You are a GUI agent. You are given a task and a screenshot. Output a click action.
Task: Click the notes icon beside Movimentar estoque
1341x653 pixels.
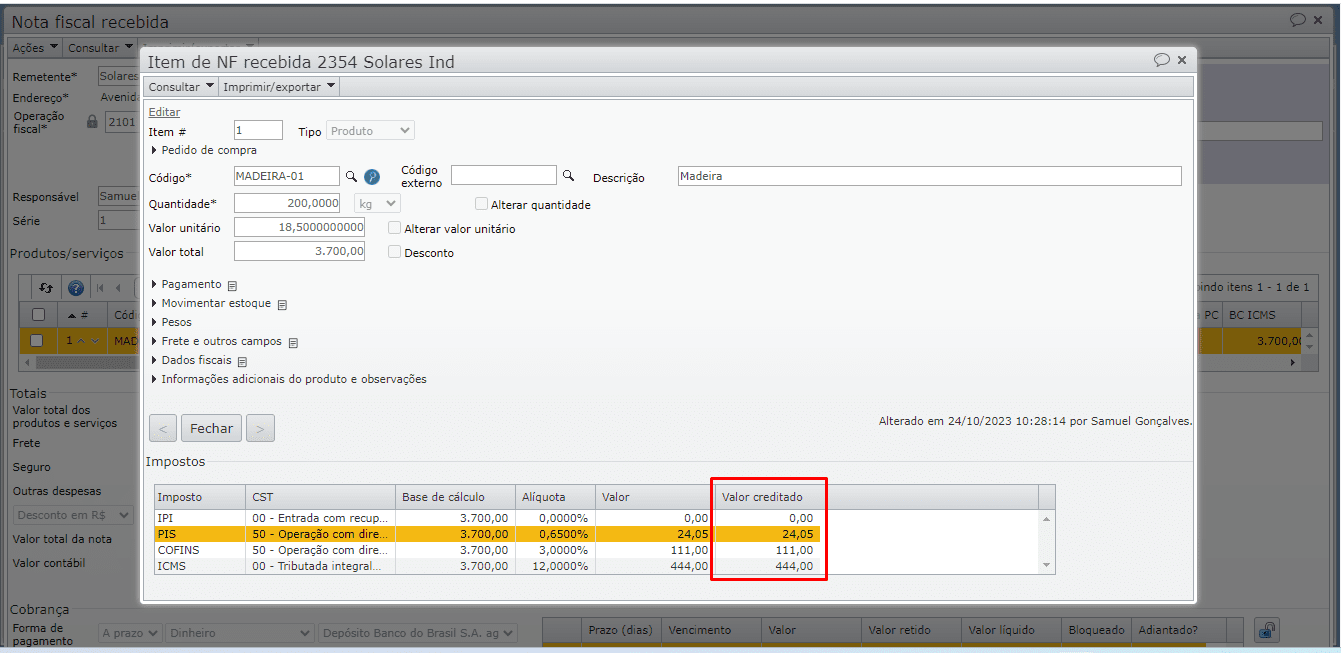tap(282, 304)
